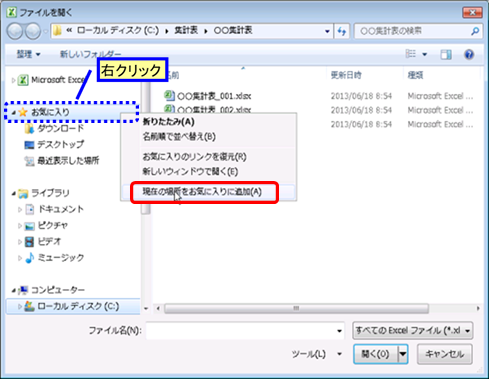Expand the ローカル ディスク (C:) tree node
The width and height of the screenshot is (489, 379).
[20, 306]
